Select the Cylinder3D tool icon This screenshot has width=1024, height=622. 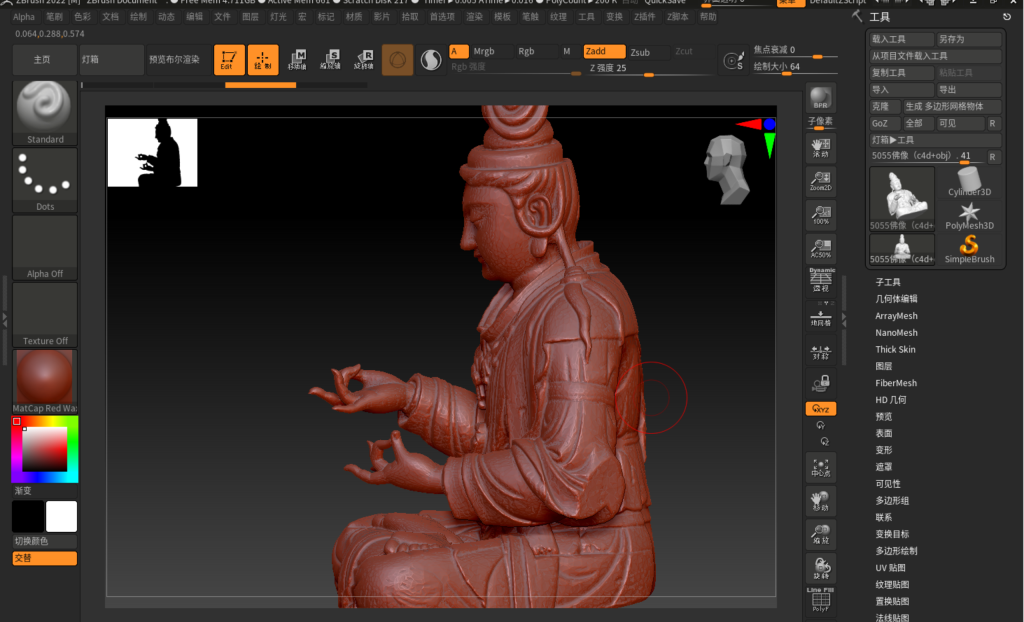[969, 181]
